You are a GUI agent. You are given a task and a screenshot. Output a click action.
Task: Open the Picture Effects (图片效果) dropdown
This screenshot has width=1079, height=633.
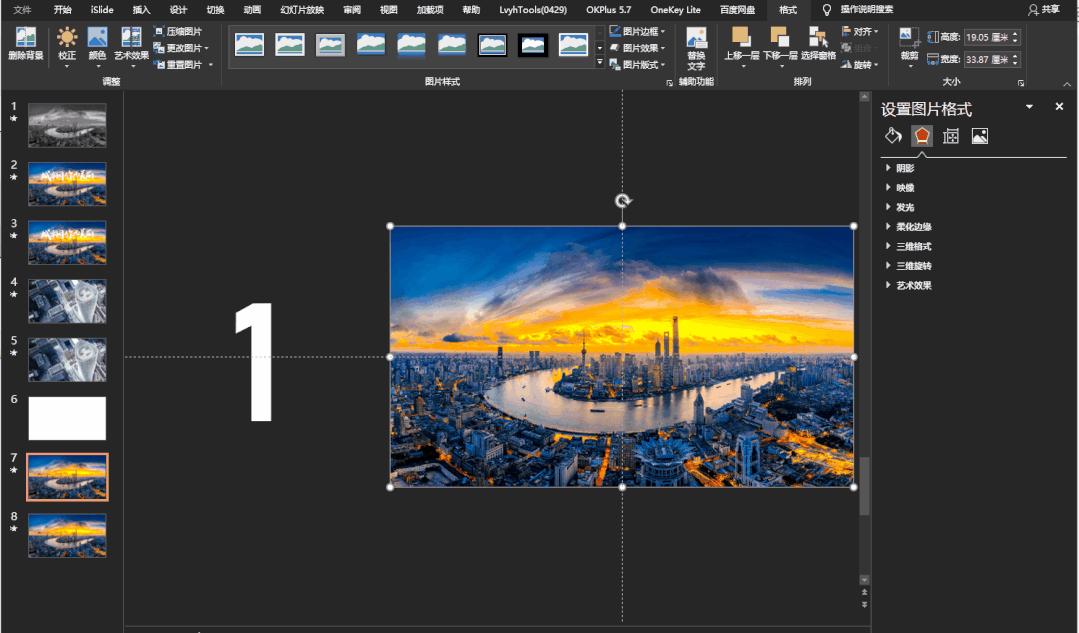pos(638,48)
